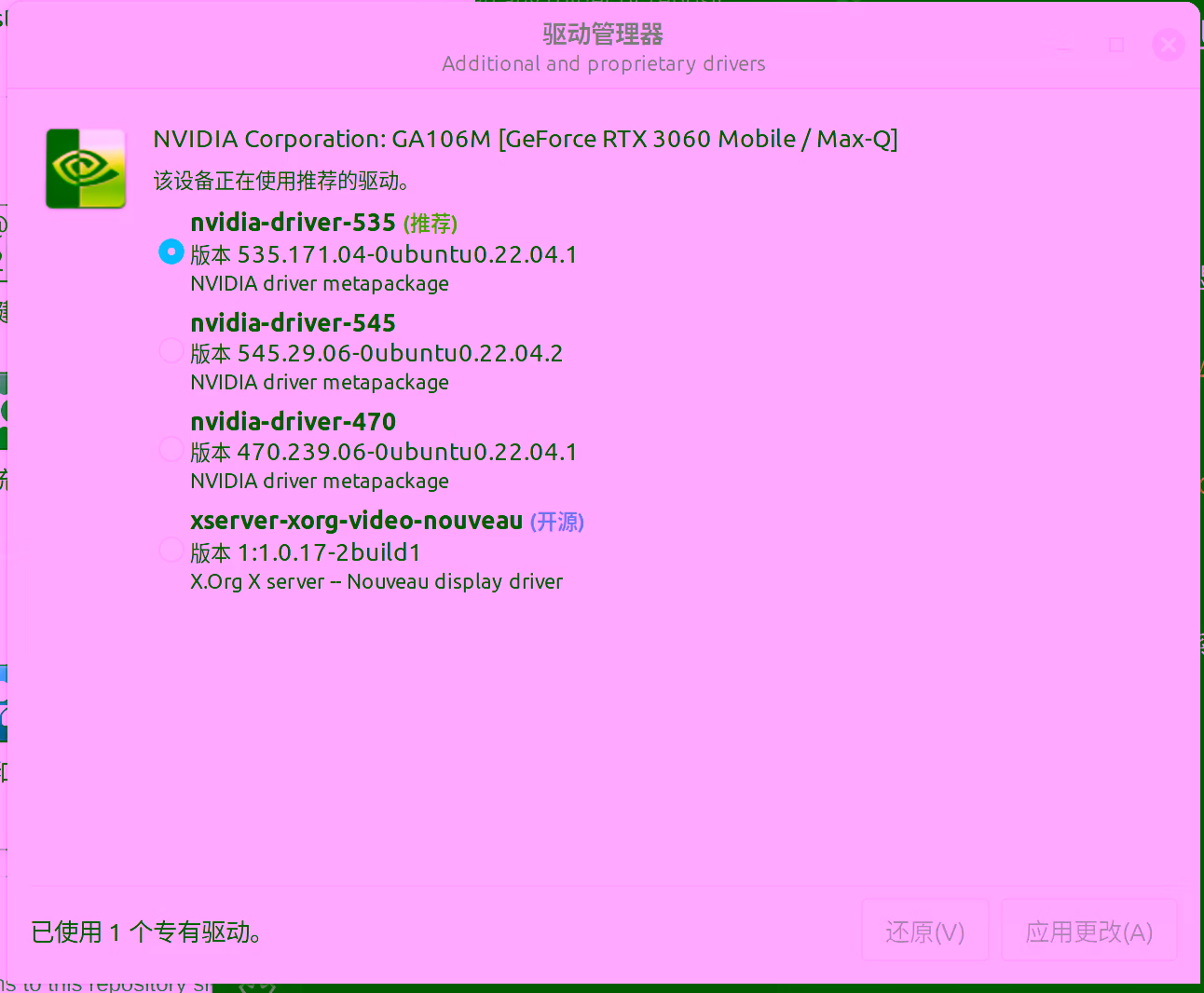This screenshot has height=993, width=1204.
Task: Click the NVIDIA device logo icon
Action: (x=86, y=169)
